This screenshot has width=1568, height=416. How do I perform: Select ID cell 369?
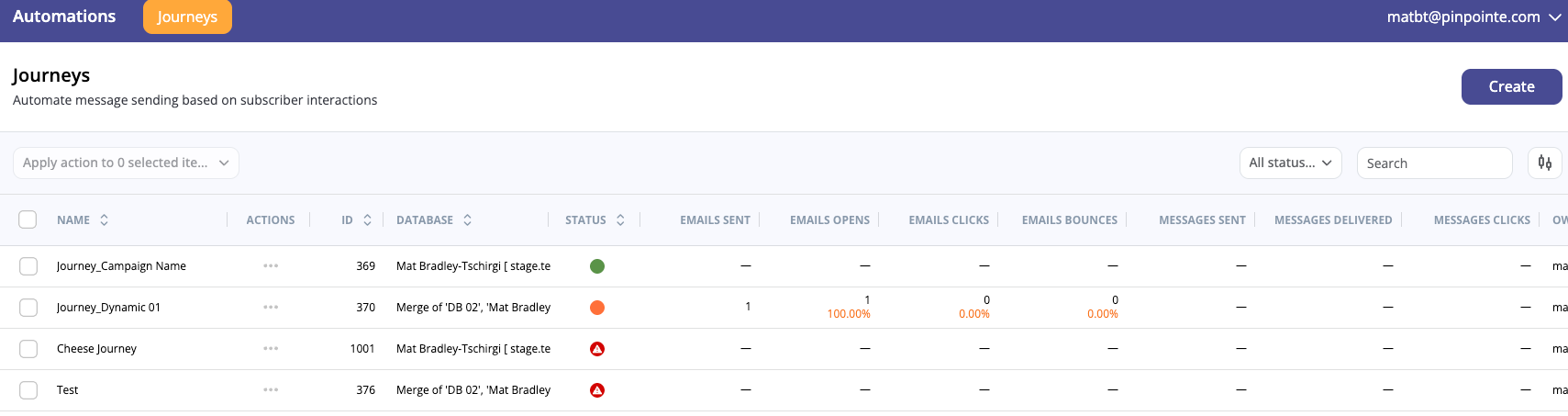(365, 266)
